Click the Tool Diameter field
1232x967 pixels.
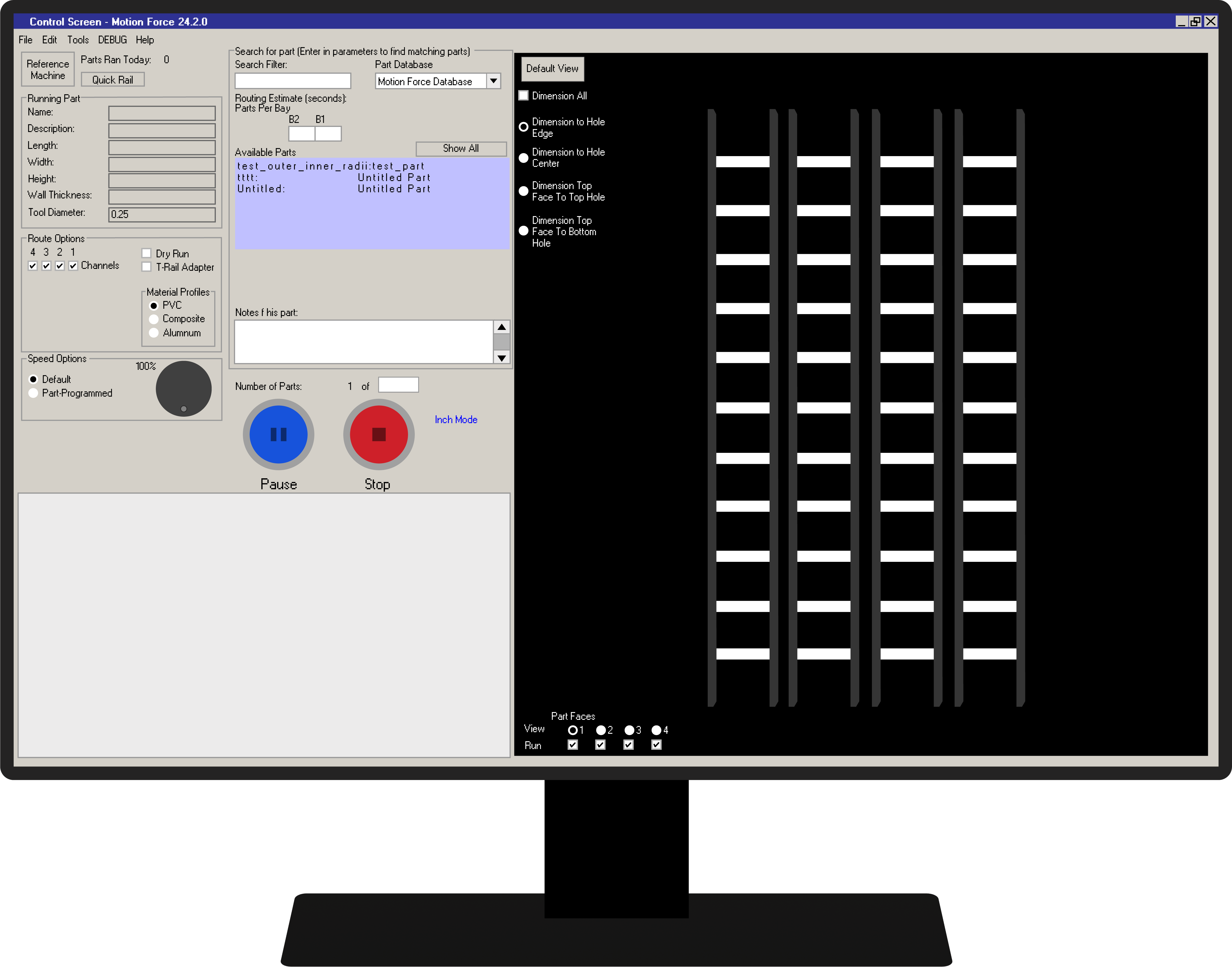pos(162,215)
